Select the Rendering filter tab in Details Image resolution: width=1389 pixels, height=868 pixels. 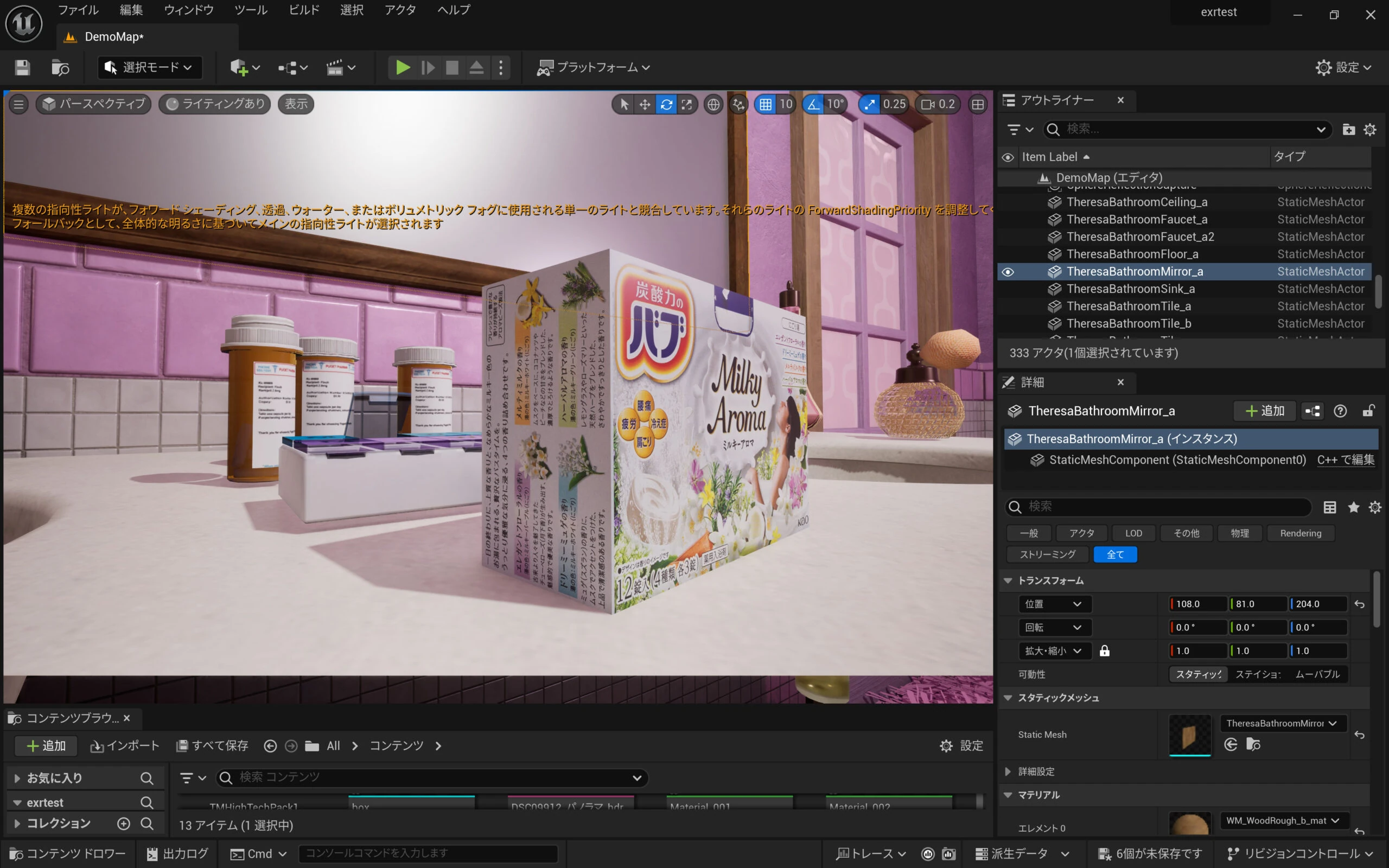[x=1300, y=533]
